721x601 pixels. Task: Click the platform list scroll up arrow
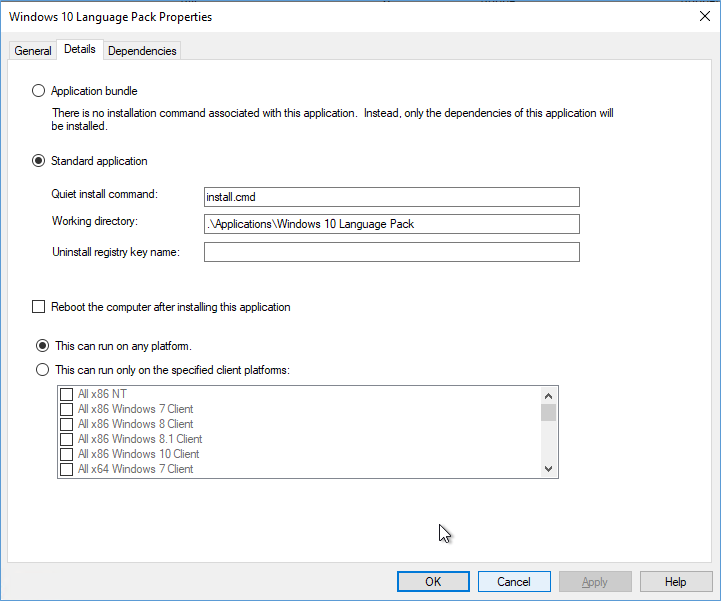[548, 395]
